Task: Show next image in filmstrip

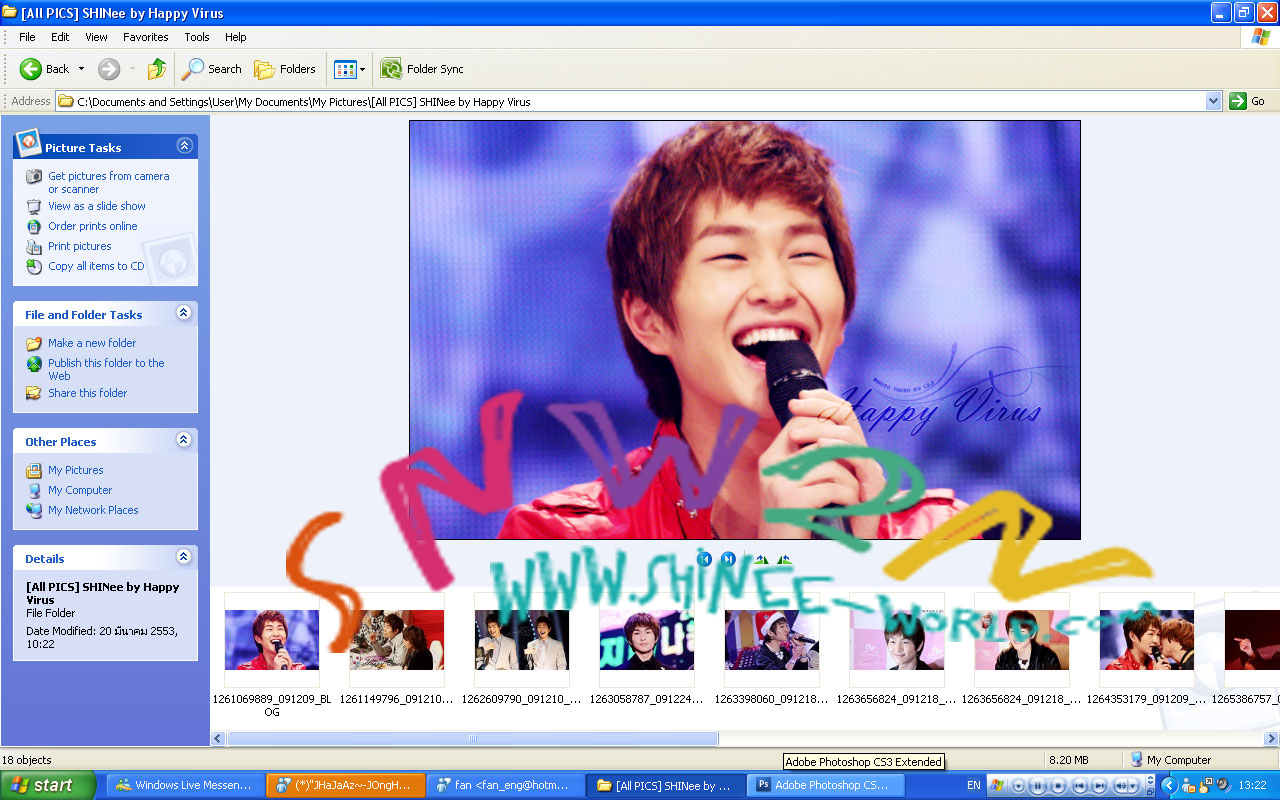Action: click(729, 559)
